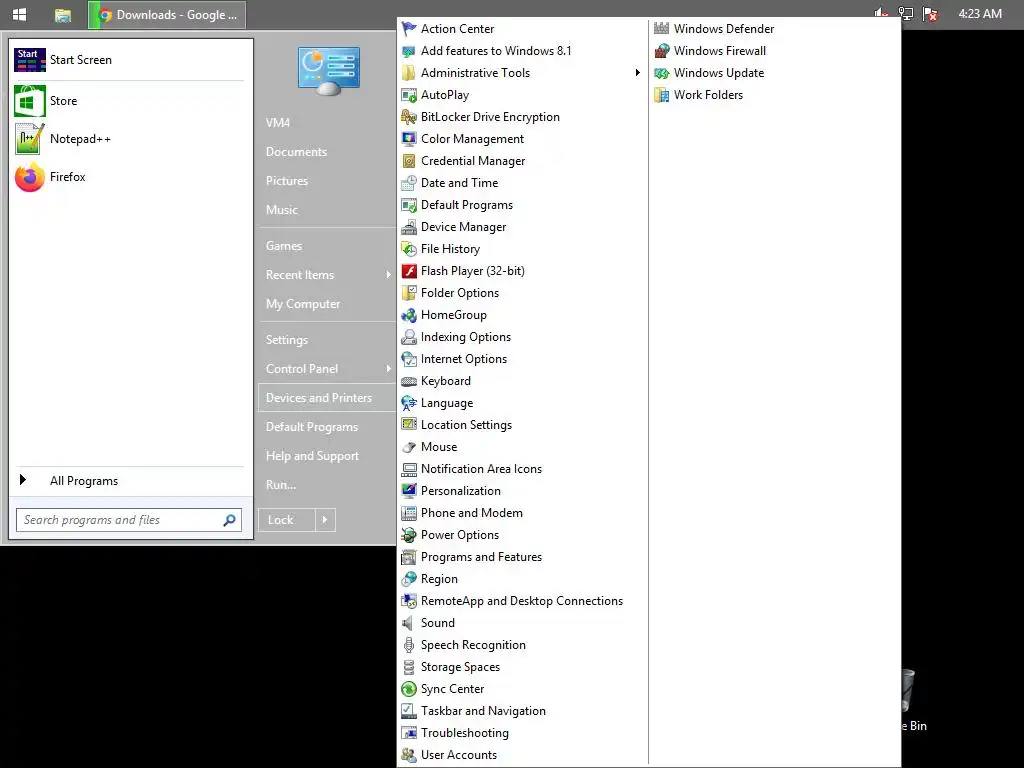Click the taskbar clock showing 4:23 AM
The height and width of the screenshot is (768, 1024).
(980, 14)
